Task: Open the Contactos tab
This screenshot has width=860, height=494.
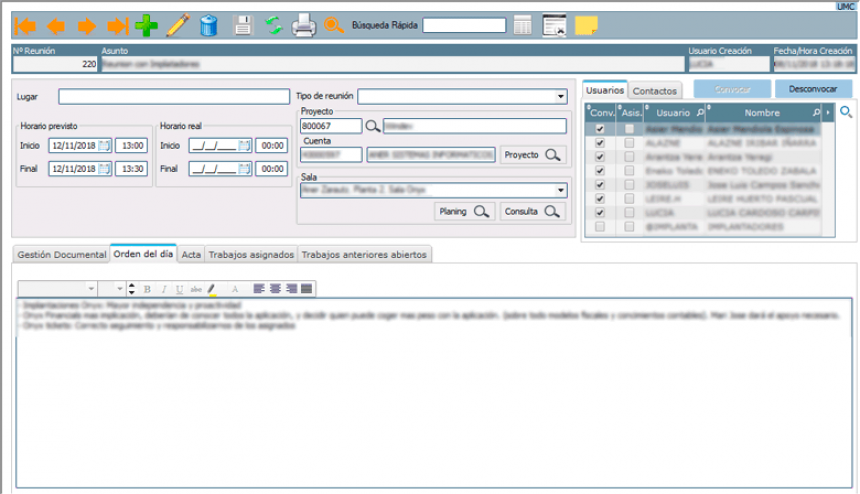Action: (x=655, y=91)
